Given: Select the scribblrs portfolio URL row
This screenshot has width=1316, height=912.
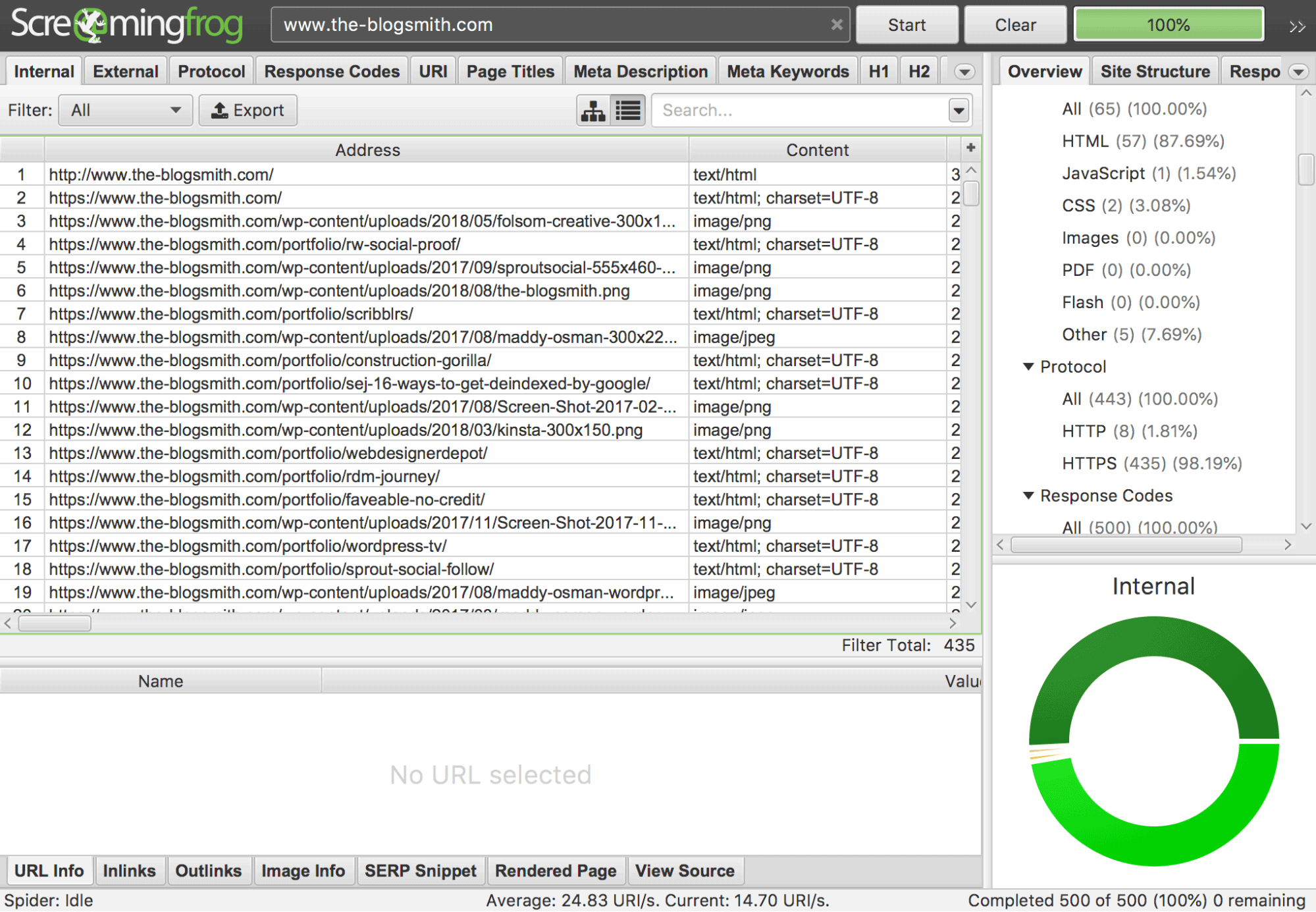Looking at the screenshot, I should tap(481, 314).
